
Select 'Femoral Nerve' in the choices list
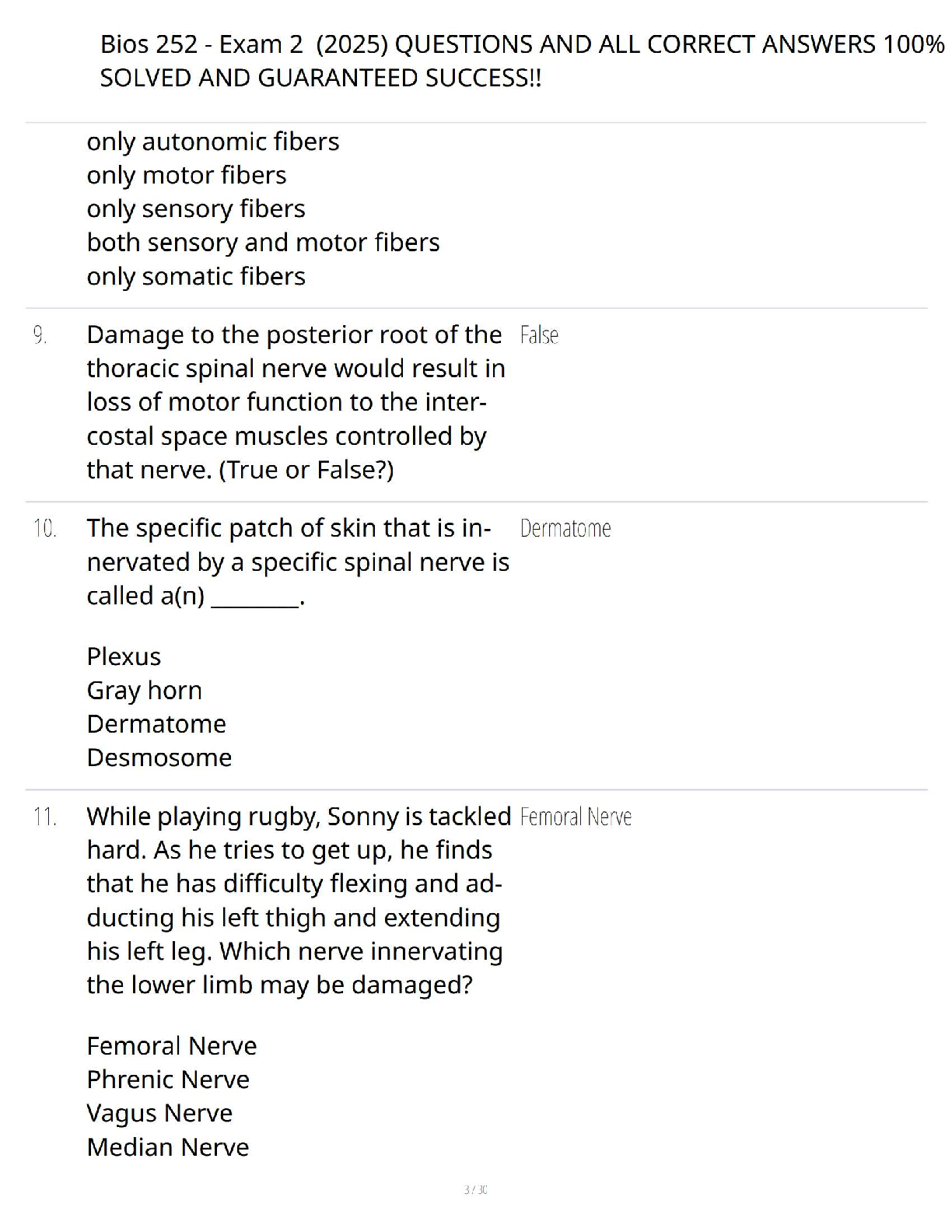(172, 1046)
